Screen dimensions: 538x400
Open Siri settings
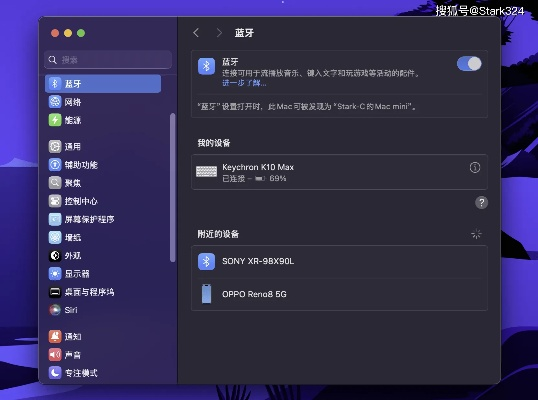[103, 310]
